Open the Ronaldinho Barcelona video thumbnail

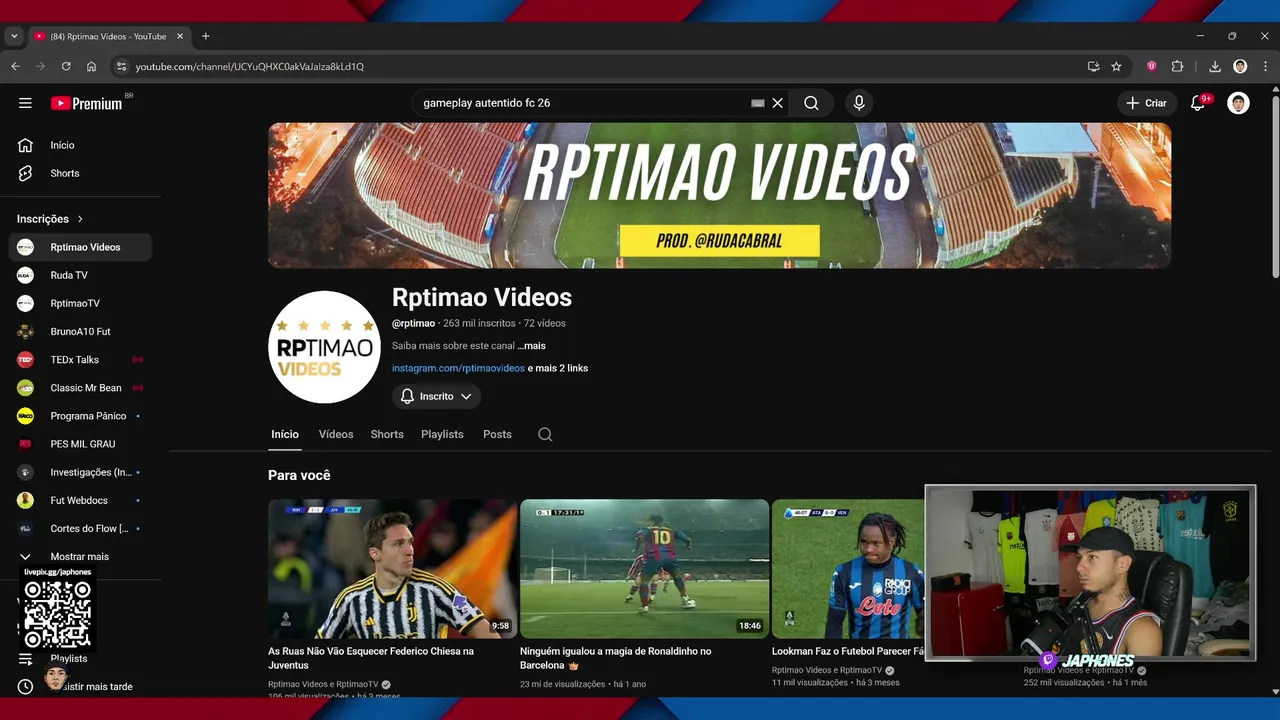click(644, 569)
